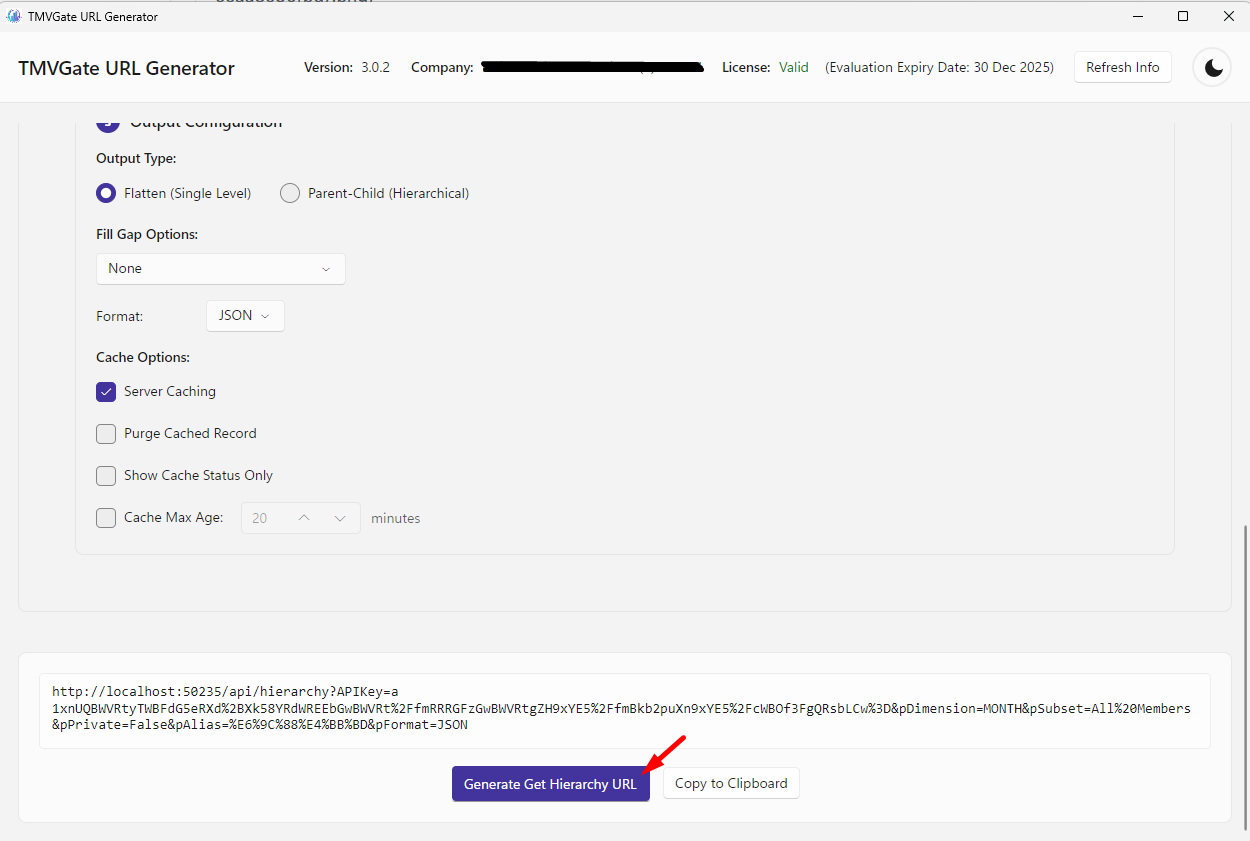Enable the Cache Max Age checkbox
The height and width of the screenshot is (841, 1250).
[106, 518]
